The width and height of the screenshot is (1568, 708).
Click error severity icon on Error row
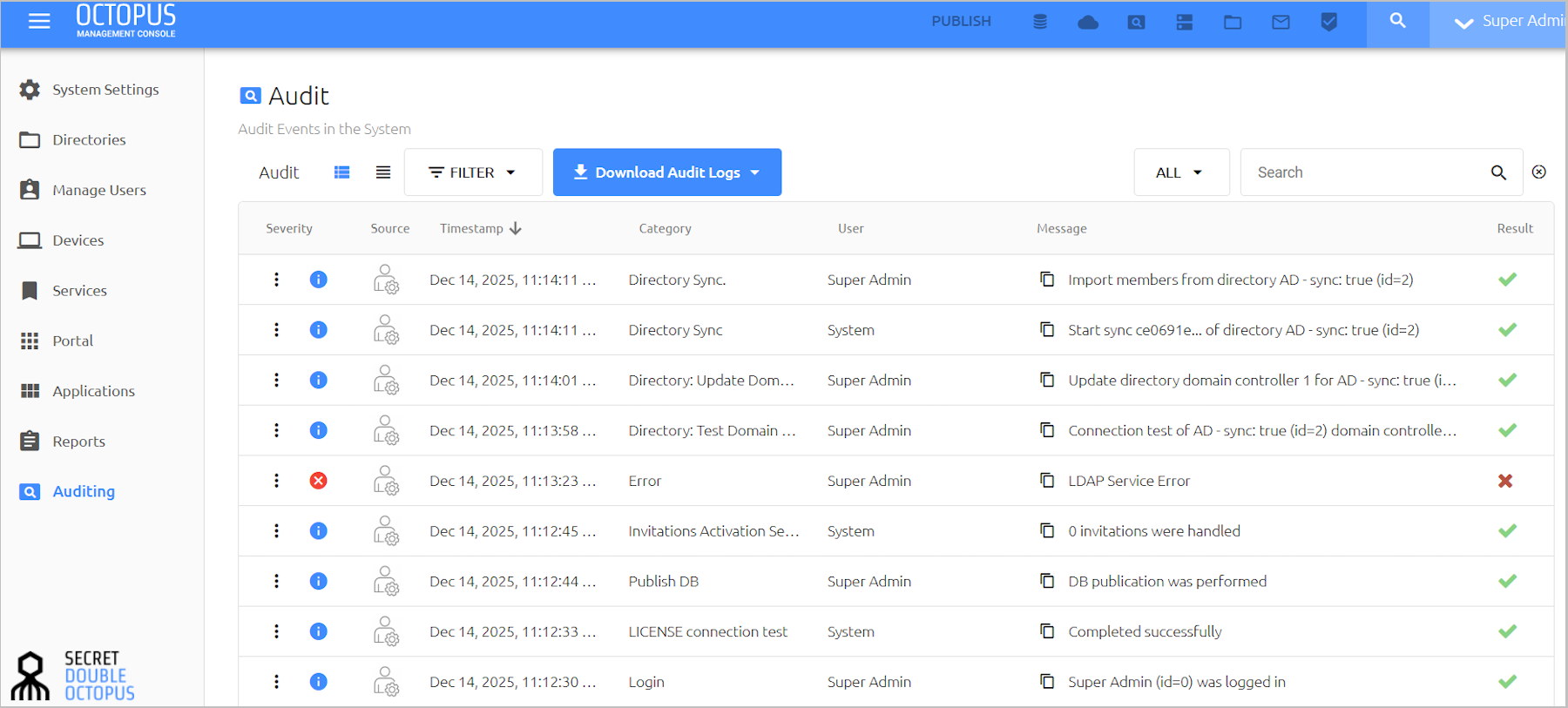(319, 481)
